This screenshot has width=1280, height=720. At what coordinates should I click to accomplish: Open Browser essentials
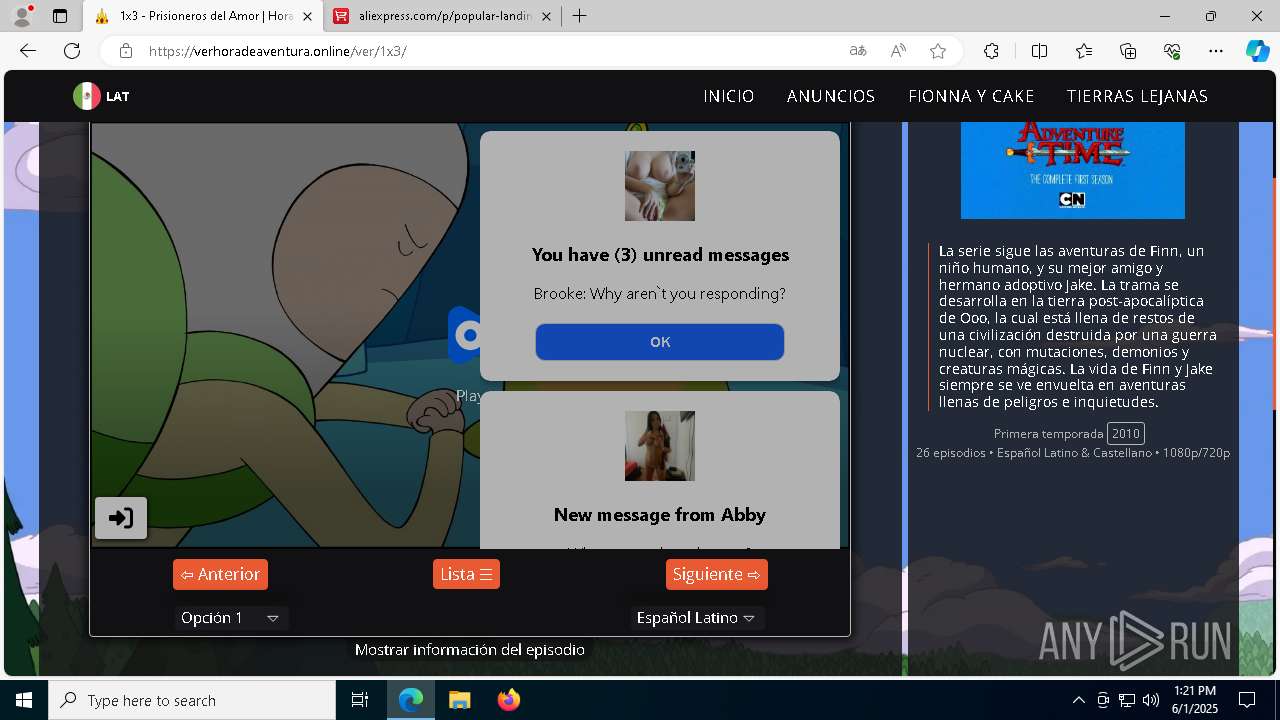click(x=1172, y=51)
